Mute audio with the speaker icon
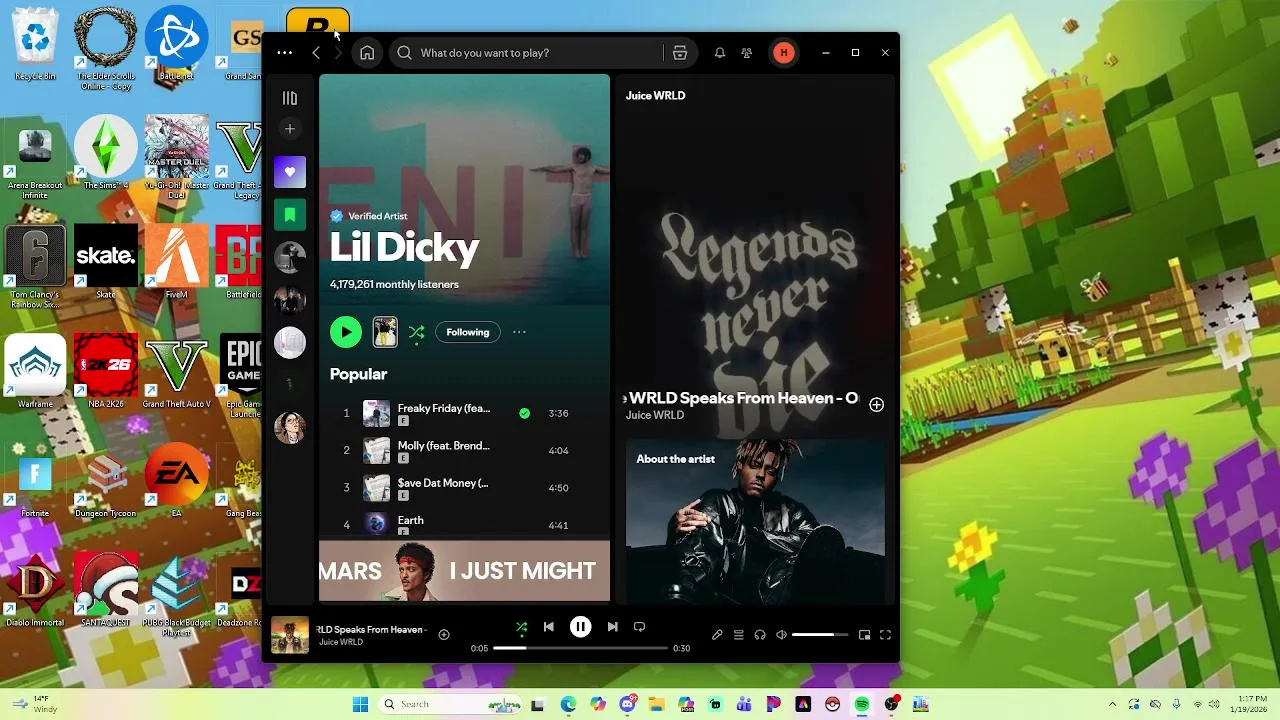 pyautogui.click(x=782, y=635)
